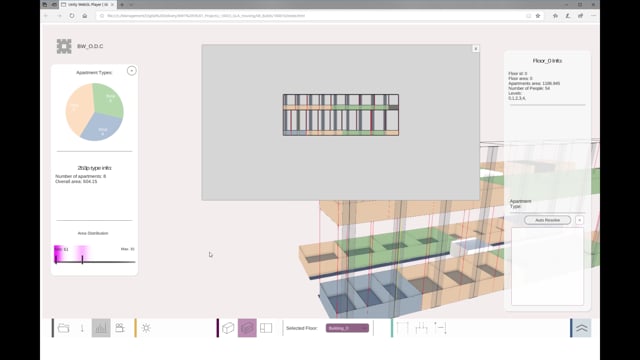This screenshot has width=640, height=360.
Task: Switch to 3D box view mode
Action: click(228, 328)
